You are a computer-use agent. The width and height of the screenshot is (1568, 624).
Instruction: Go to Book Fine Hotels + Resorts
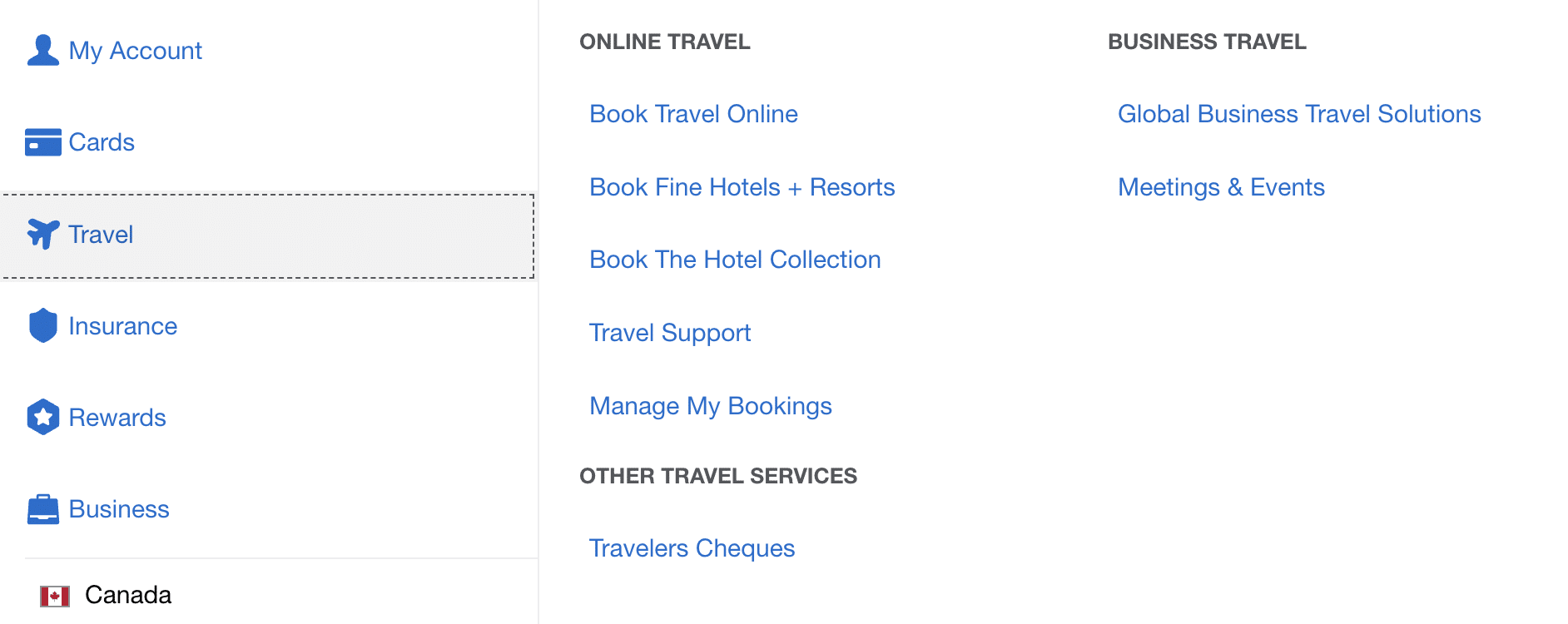[742, 187]
